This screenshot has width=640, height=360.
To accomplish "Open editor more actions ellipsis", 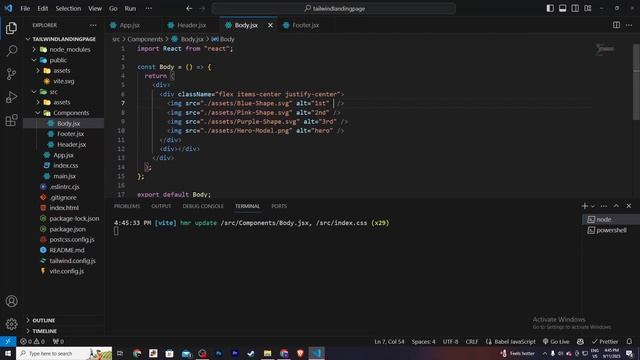I will (x=629, y=25).
